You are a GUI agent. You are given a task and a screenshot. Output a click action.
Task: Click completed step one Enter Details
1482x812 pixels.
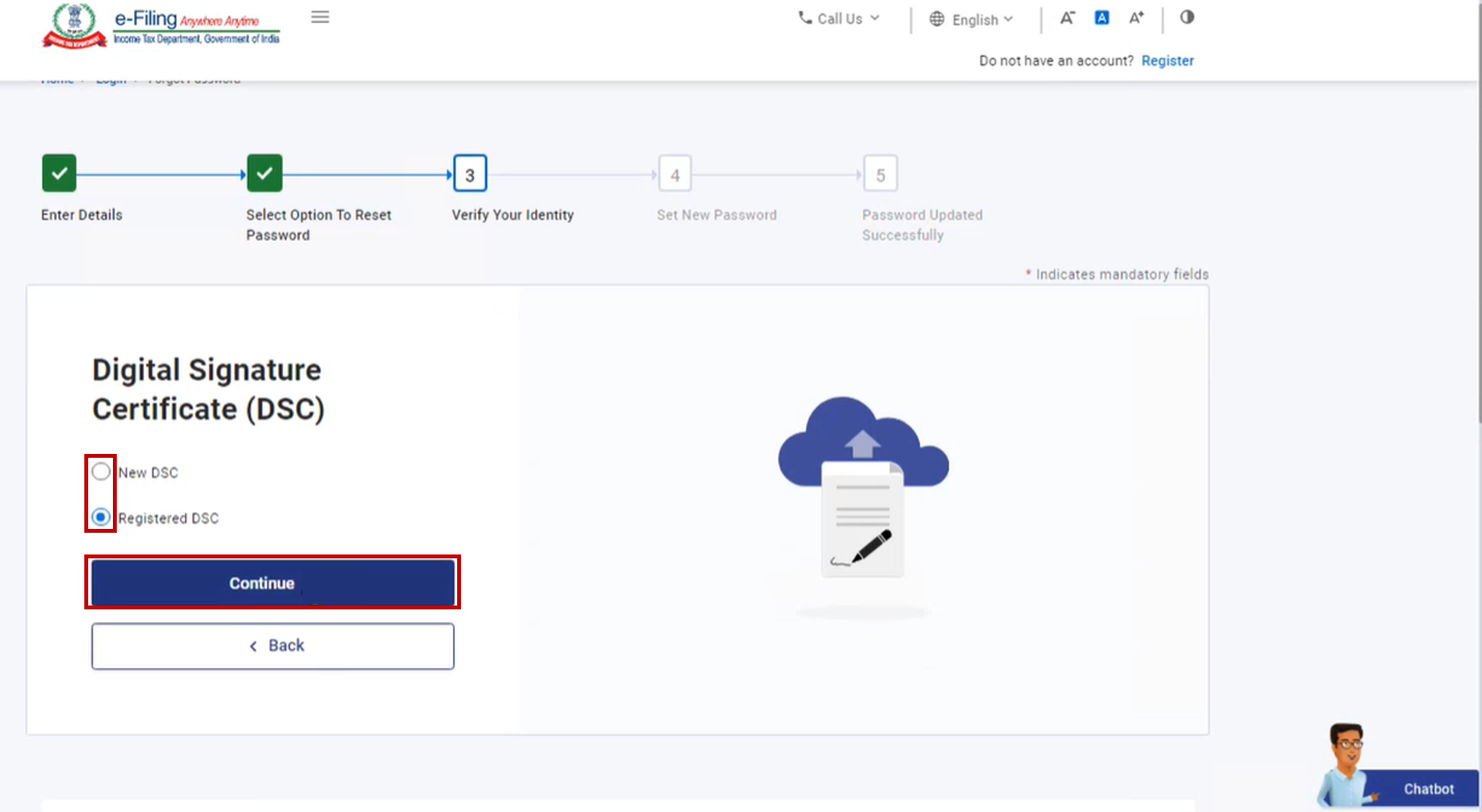(x=59, y=173)
